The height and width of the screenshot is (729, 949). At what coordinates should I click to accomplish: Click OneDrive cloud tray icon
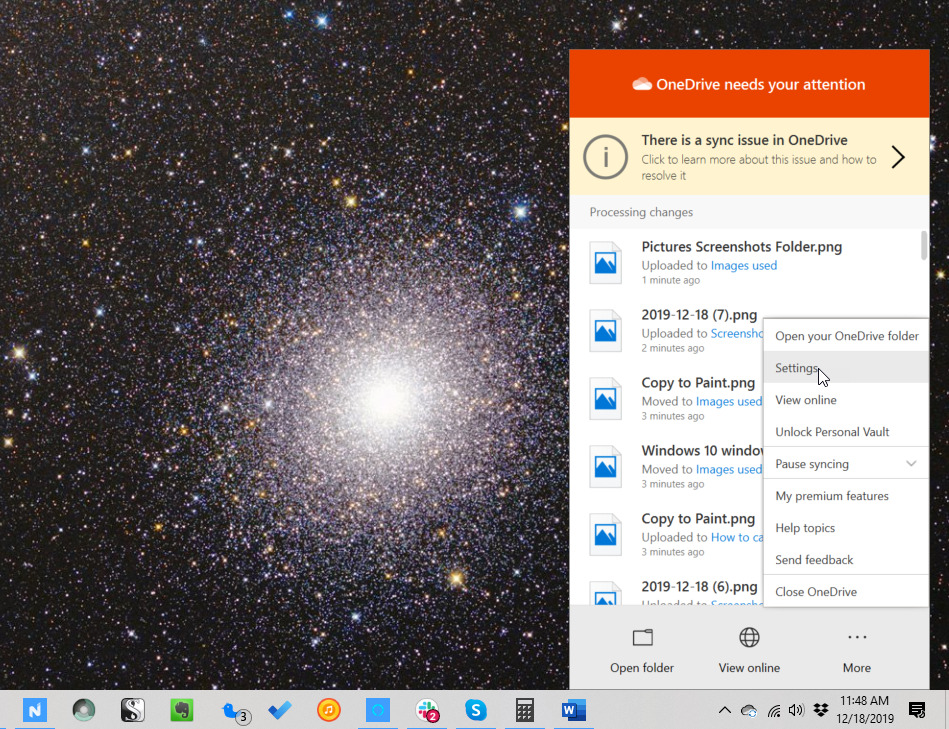[749, 710]
